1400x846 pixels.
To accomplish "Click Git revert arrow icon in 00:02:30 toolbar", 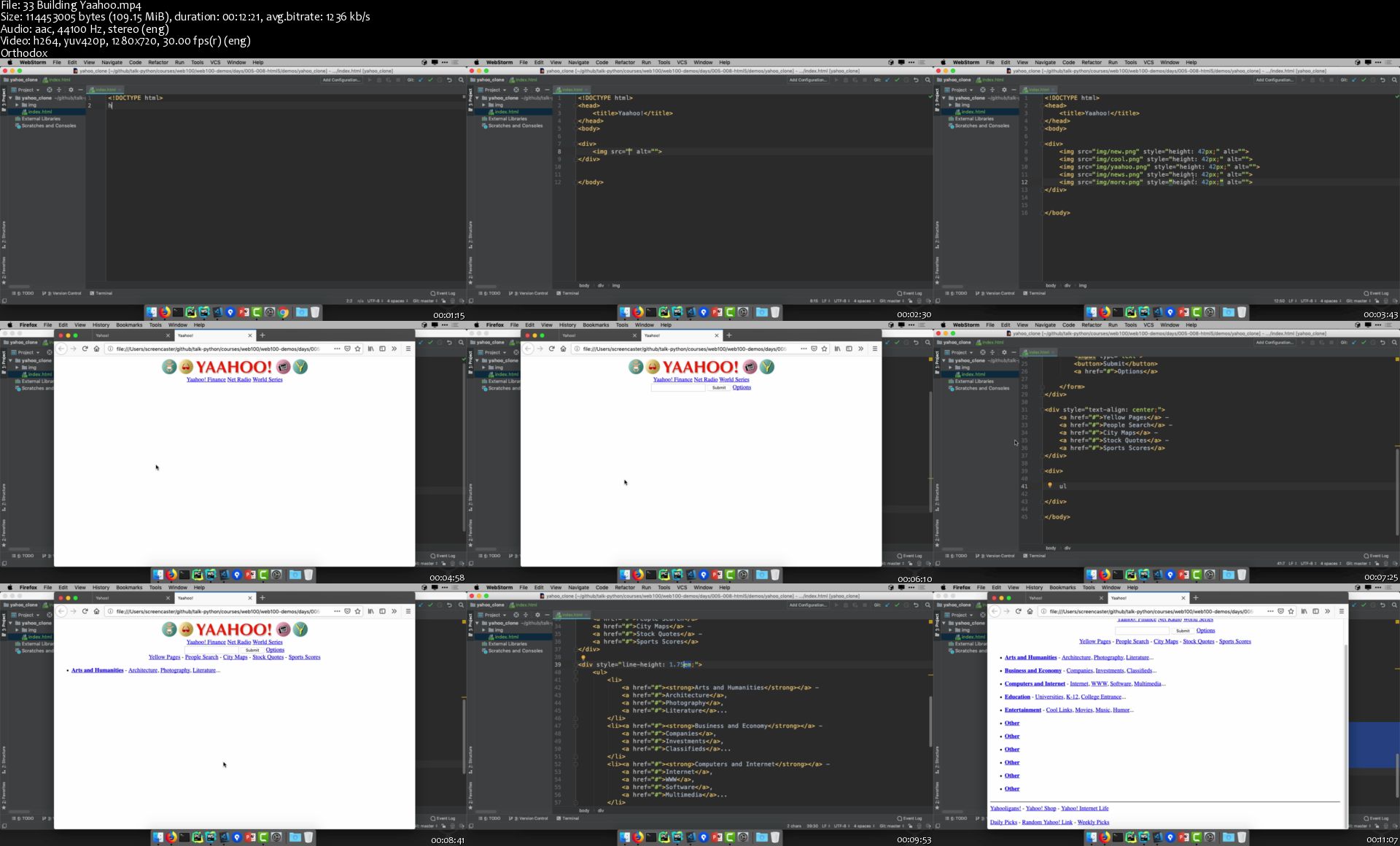I will tap(916, 80).
